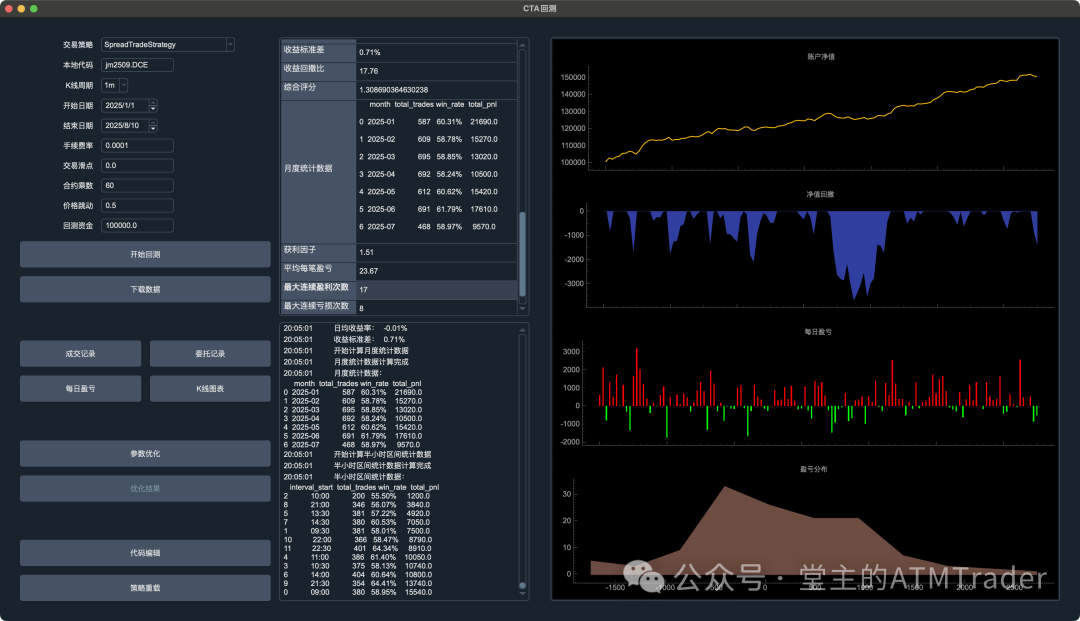Click the 1.308690364630238 score cell
The image size is (1080, 621).
point(437,90)
